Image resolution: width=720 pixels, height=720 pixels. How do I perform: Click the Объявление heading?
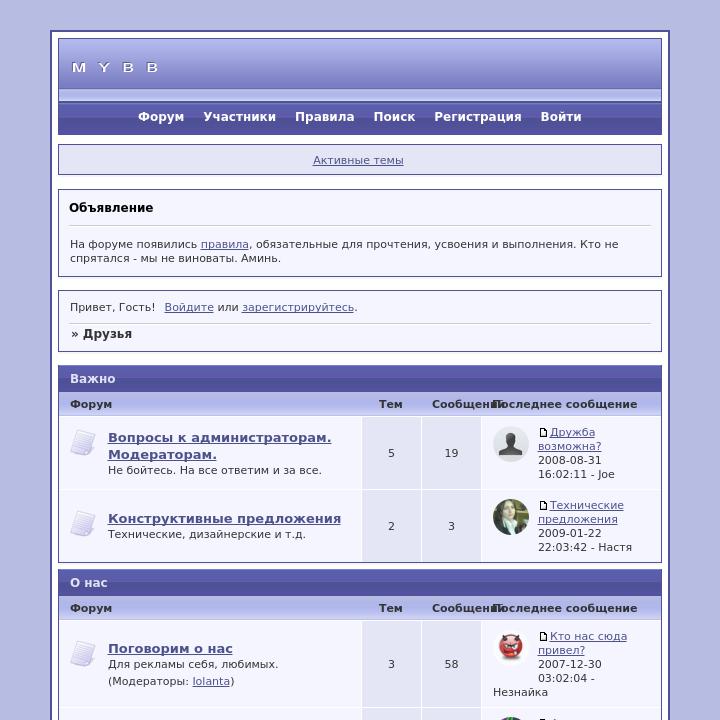(x=111, y=208)
